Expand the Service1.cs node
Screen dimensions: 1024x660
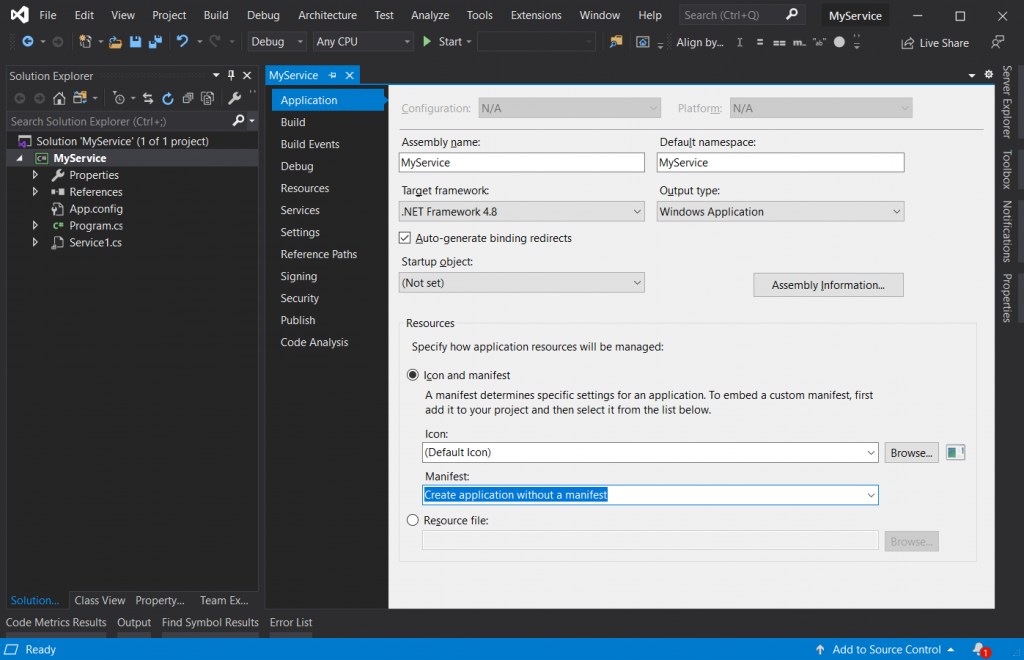(35, 242)
